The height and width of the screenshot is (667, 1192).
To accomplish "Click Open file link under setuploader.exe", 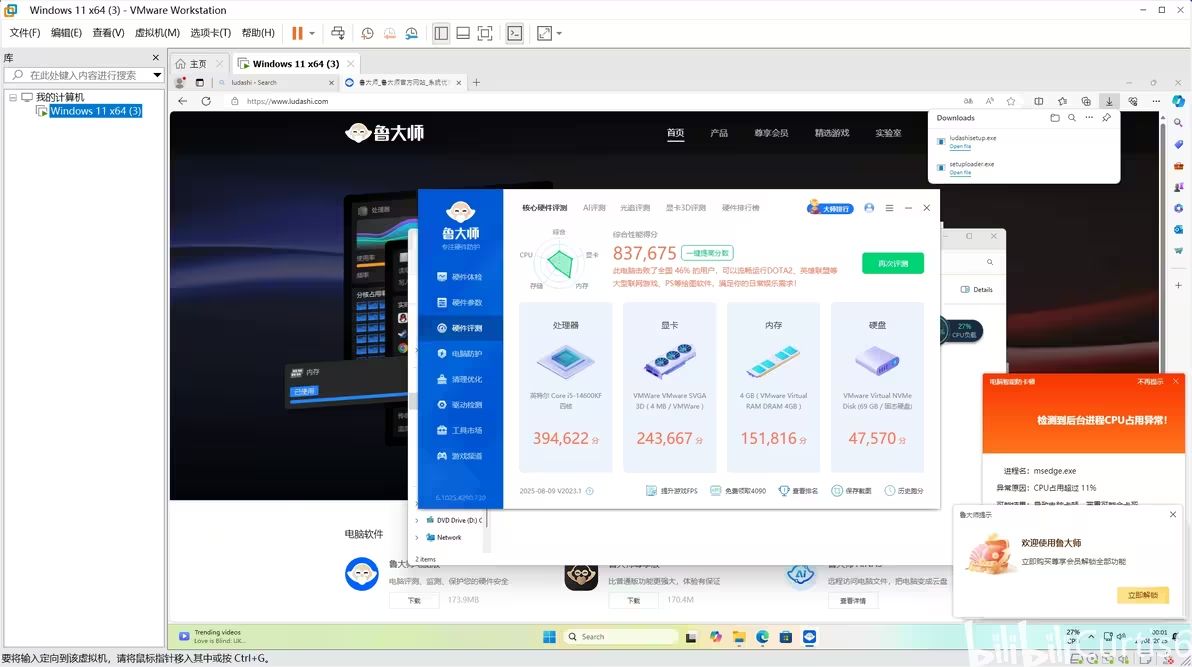I will click(960, 173).
